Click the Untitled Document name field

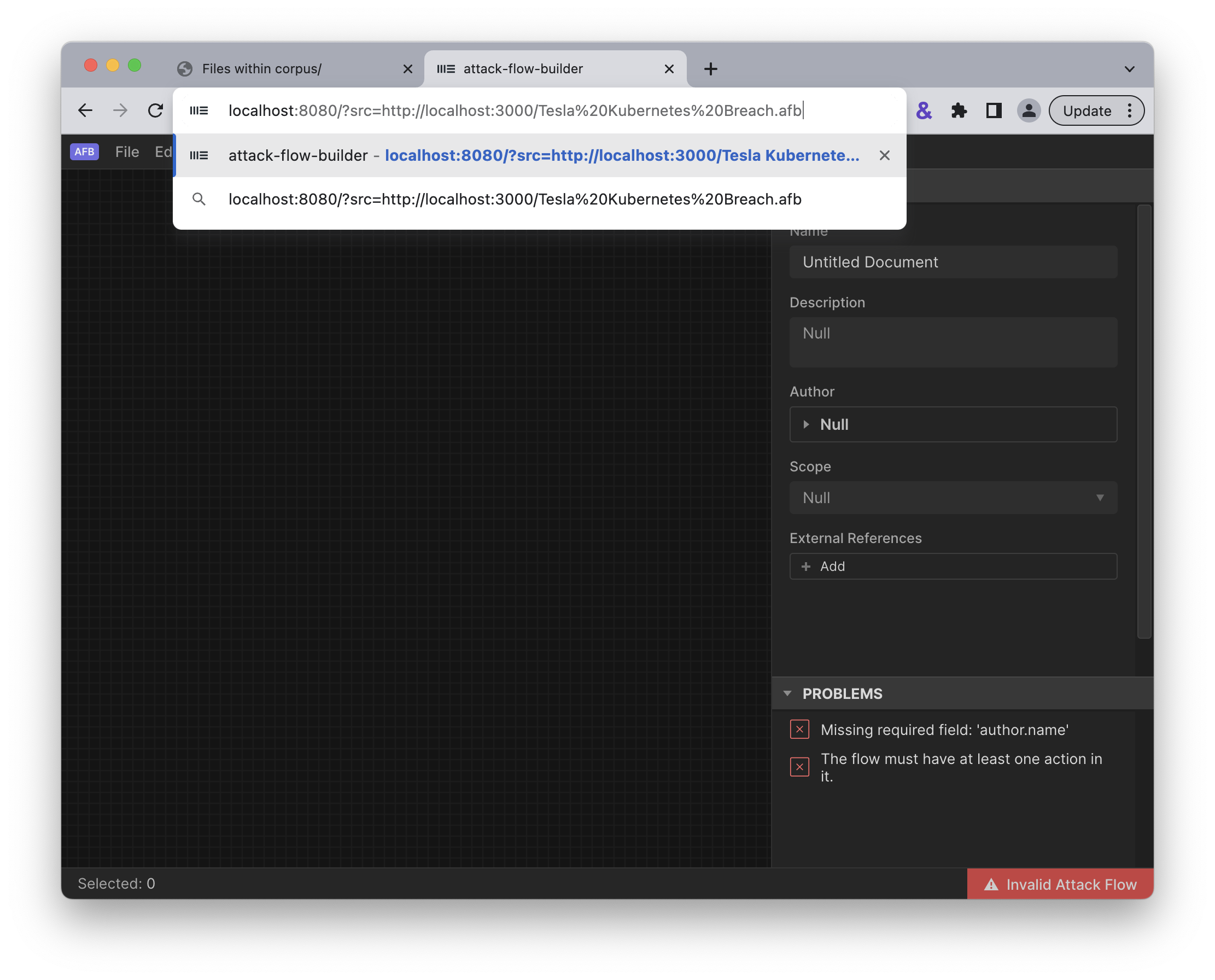pyautogui.click(x=953, y=262)
